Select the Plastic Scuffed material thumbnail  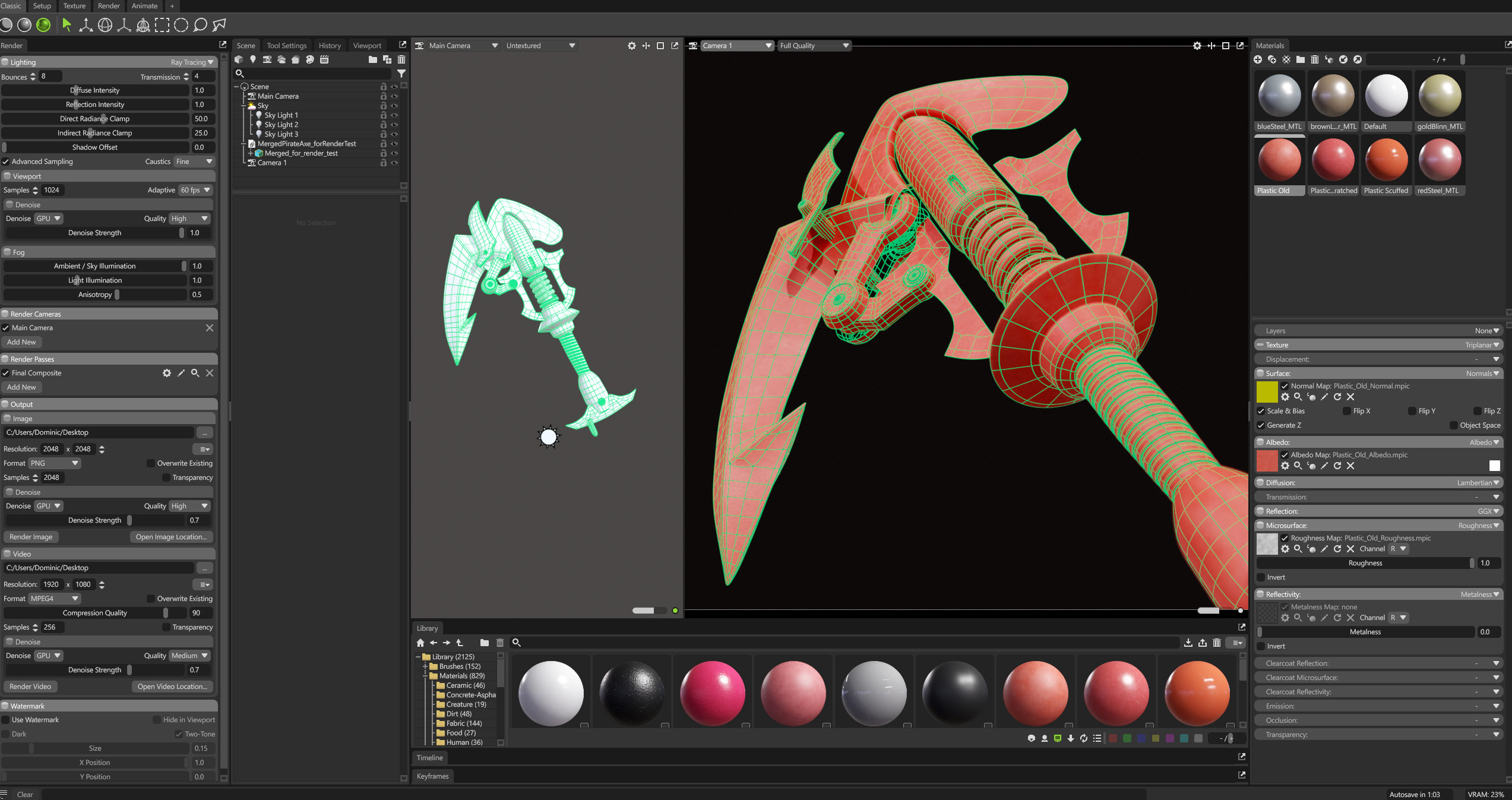point(1386,159)
